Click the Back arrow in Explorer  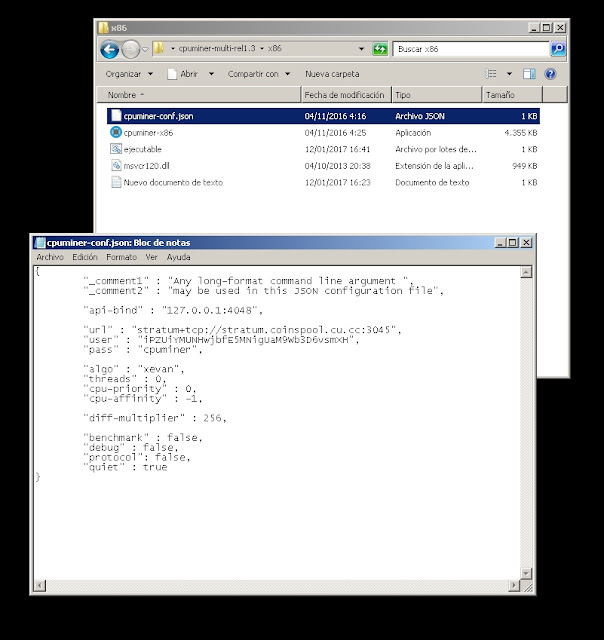click(109, 49)
